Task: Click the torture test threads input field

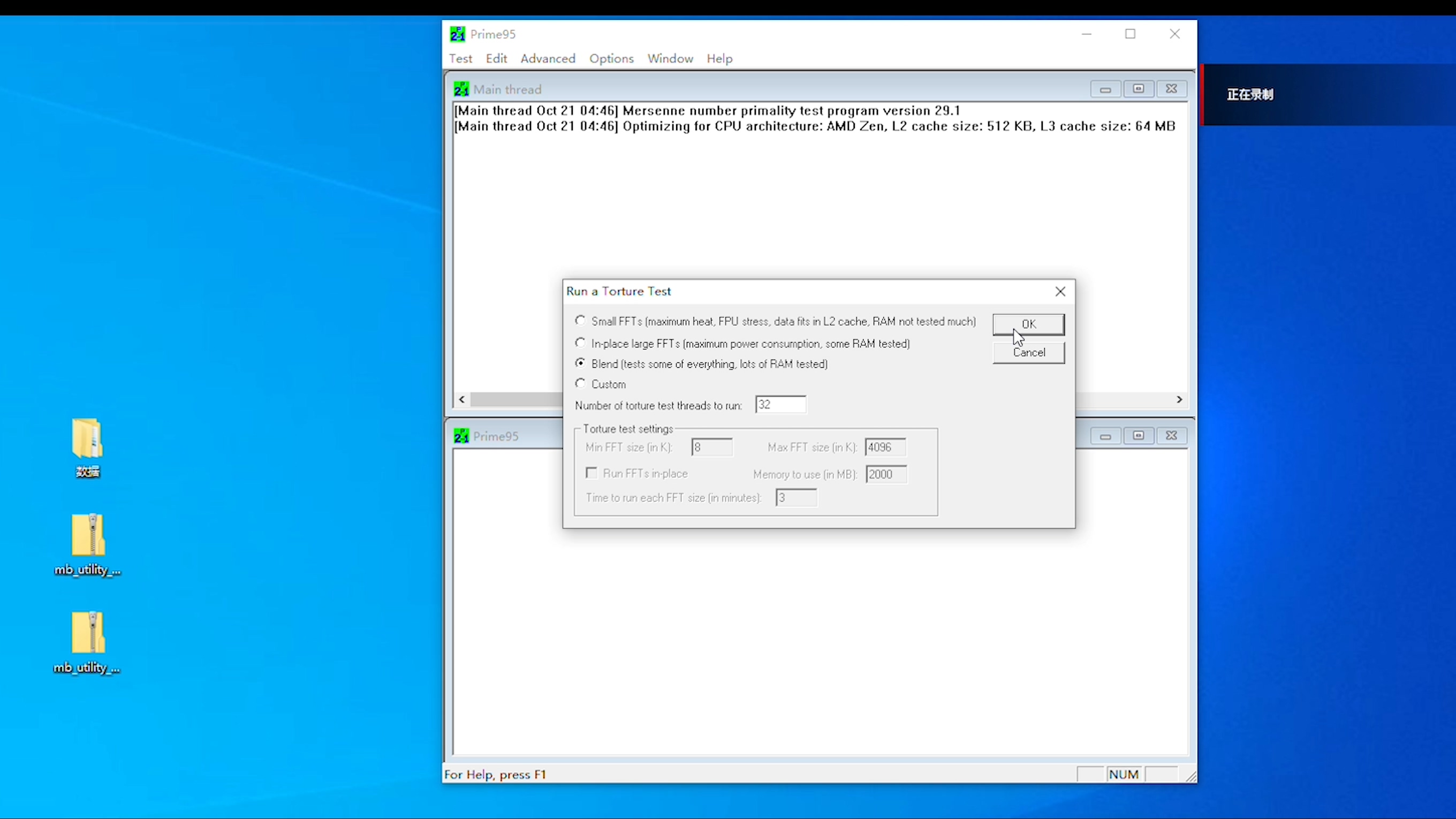Action: pos(780,405)
